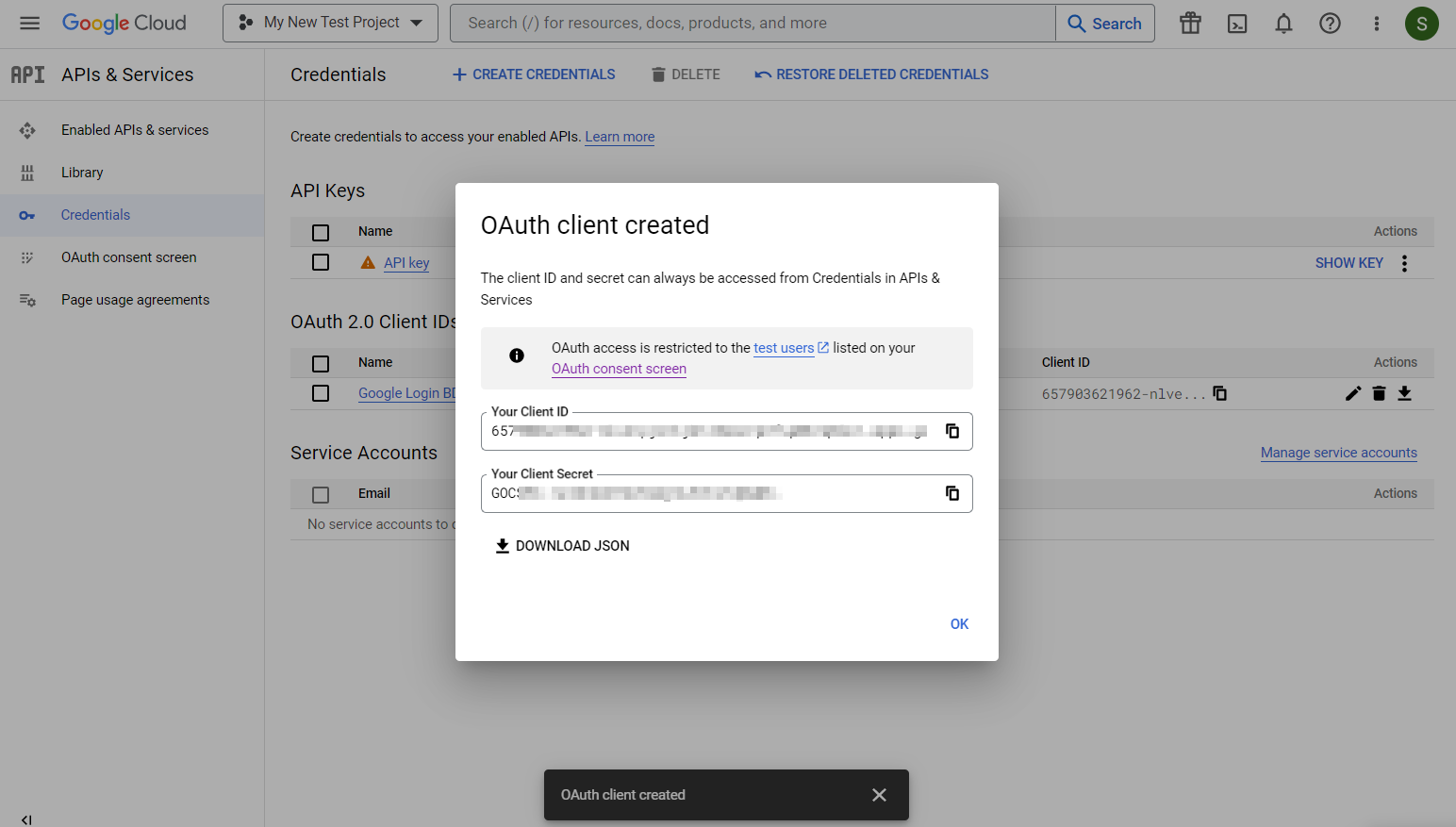Copy the Client ID in the table row
Viewport: 1456px width, 827px height.
click(x=1219, y=393)
